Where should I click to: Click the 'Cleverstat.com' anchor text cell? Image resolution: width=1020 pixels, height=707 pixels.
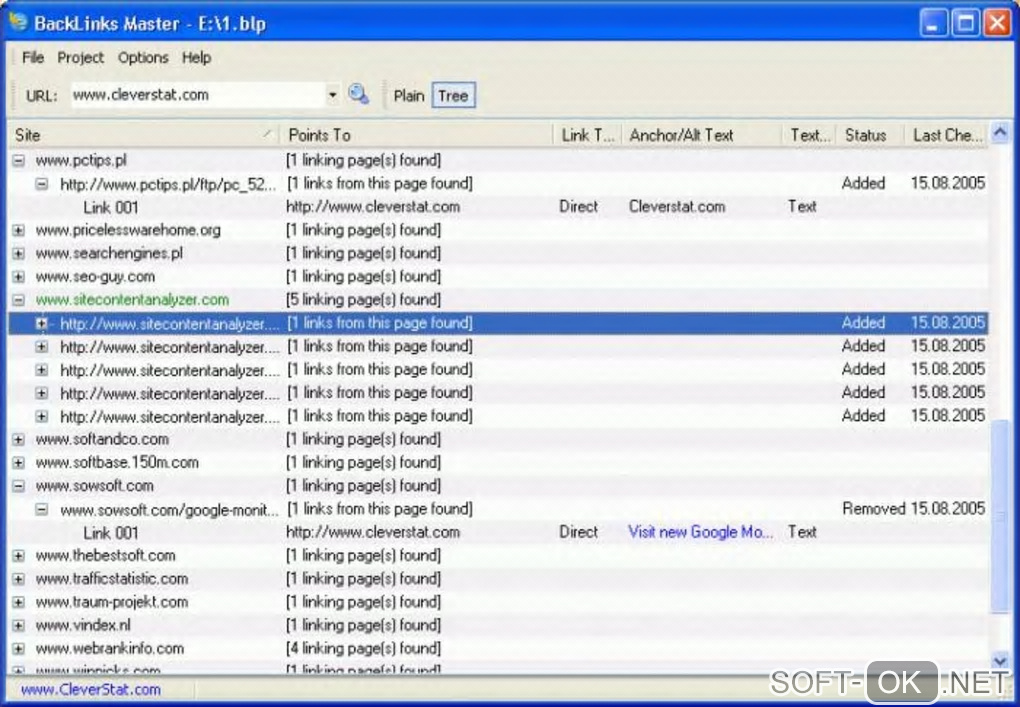[677, 207]
